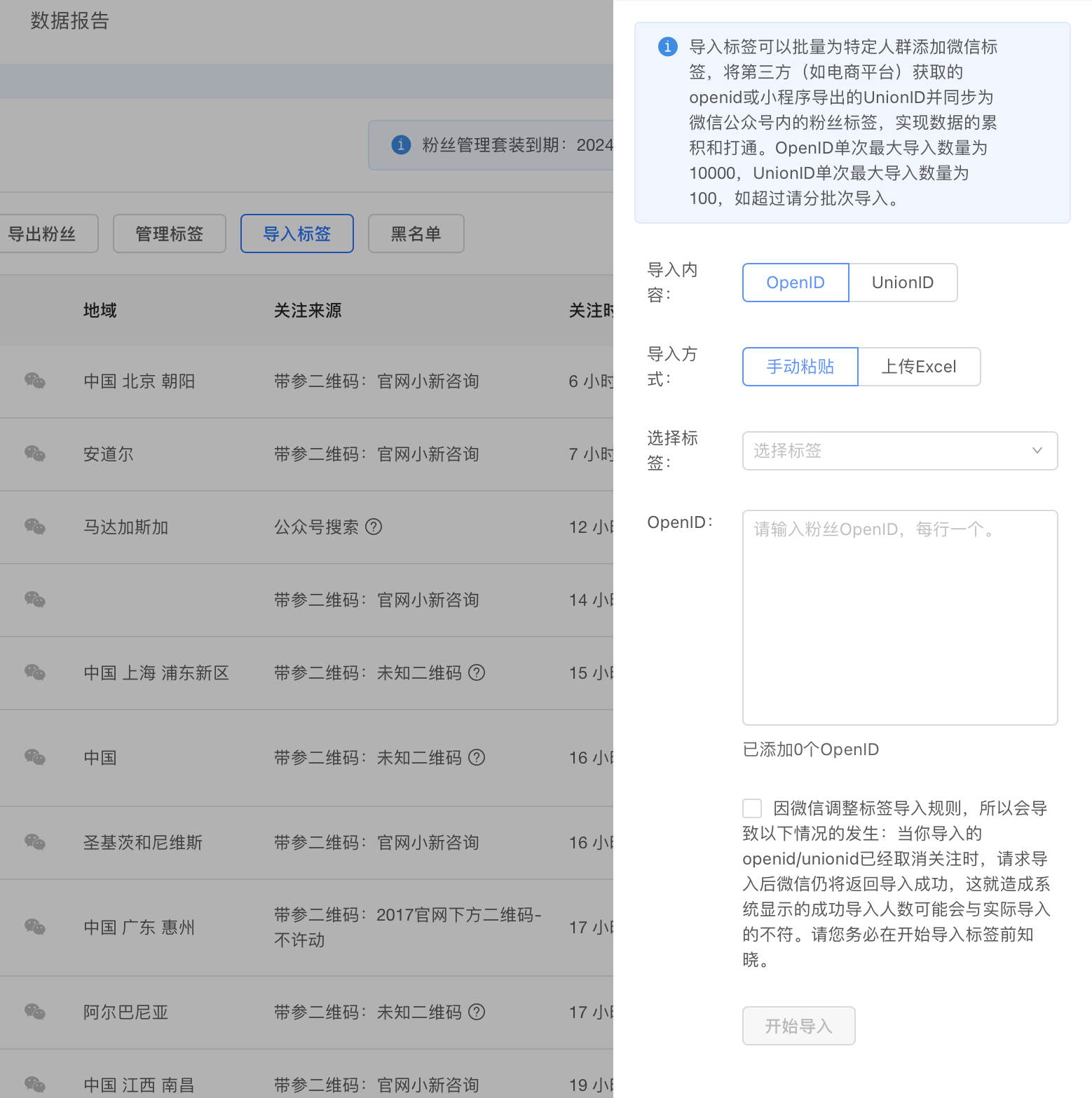Viewport: 1092px width, 1098px height.
Task: Click WeChat icon in 中国 江西 南昌 row
Action: coord(35,1085)
